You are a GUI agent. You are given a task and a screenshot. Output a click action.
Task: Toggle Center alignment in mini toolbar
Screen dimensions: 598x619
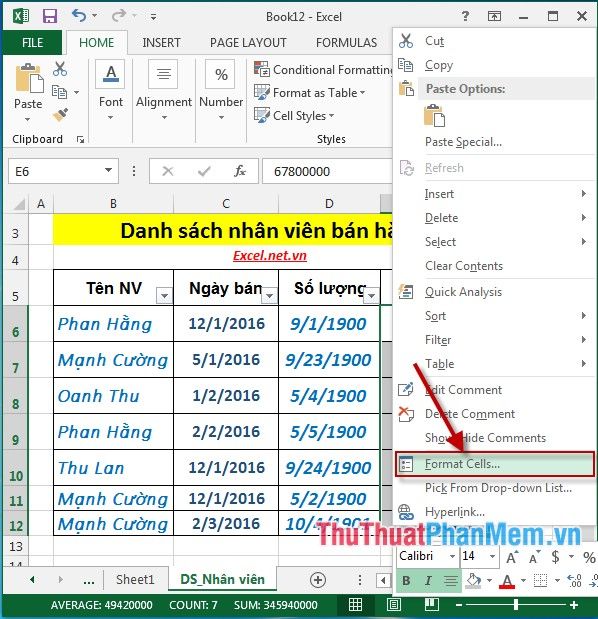[451, 580]
